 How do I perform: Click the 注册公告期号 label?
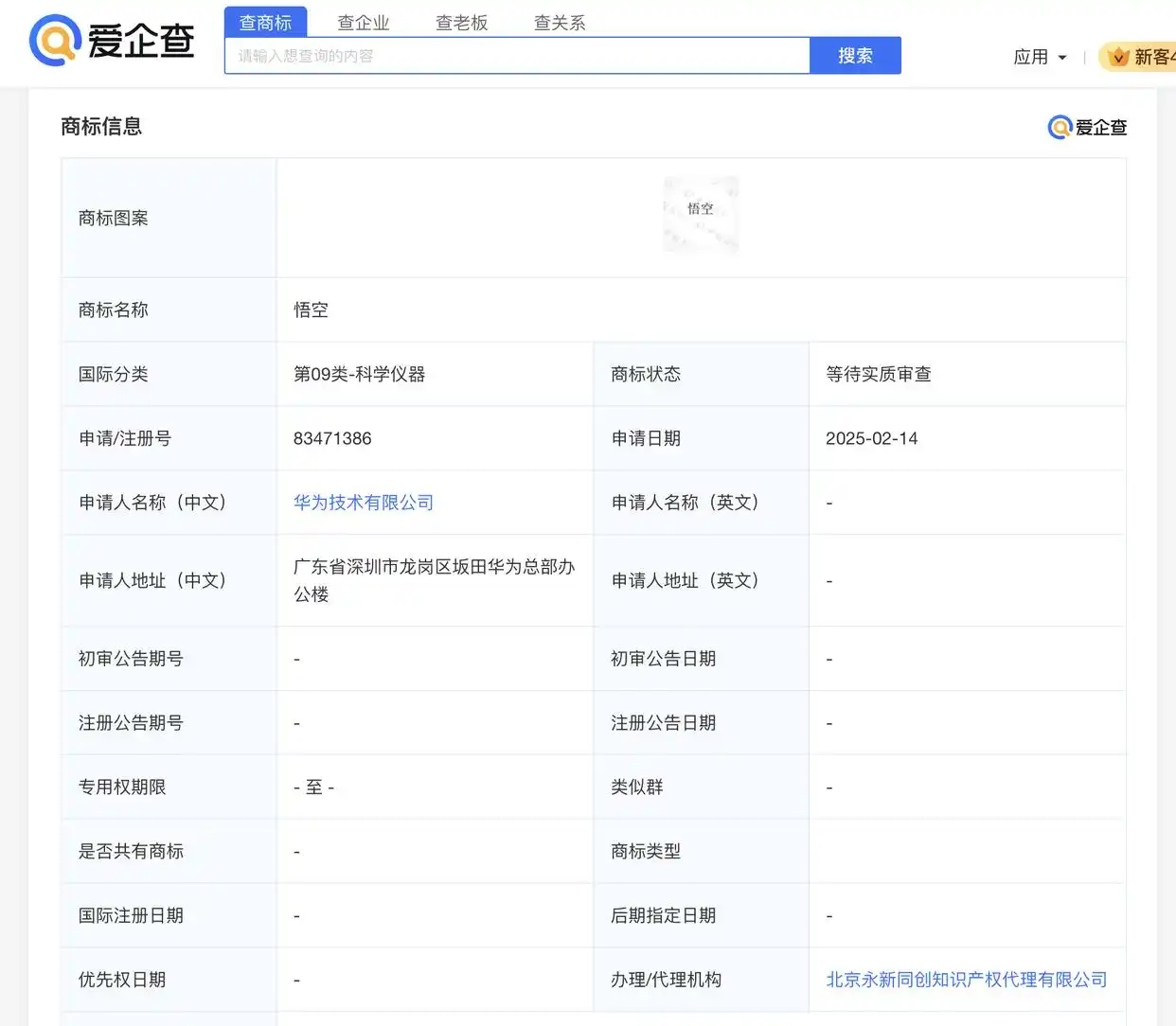[x=131, y=722]
